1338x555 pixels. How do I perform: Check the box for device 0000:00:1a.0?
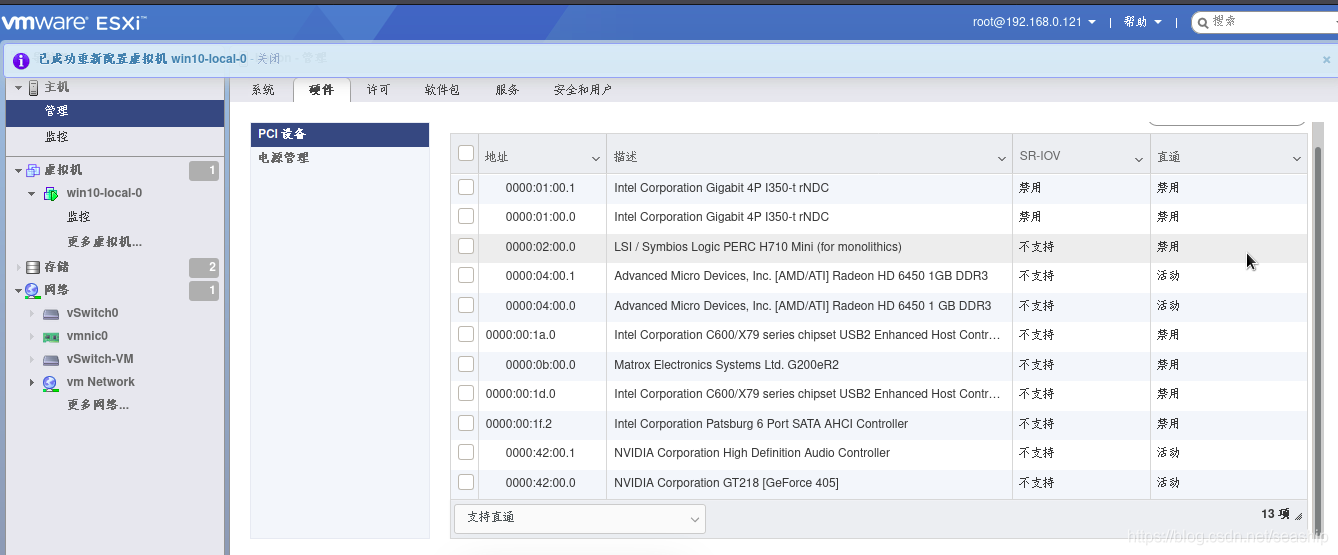coord(466,334)
